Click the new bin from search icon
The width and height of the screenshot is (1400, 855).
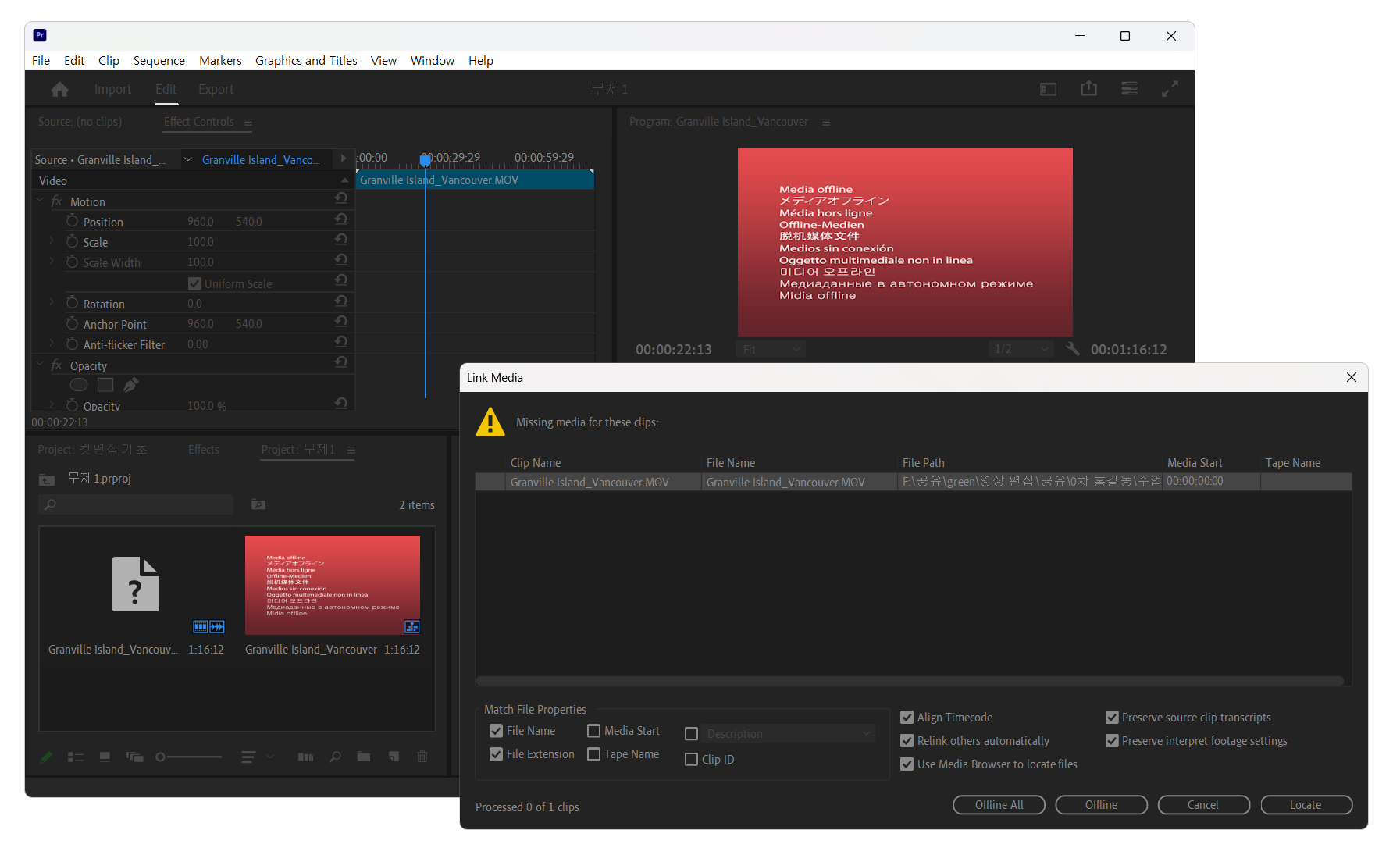coord(258,504)
